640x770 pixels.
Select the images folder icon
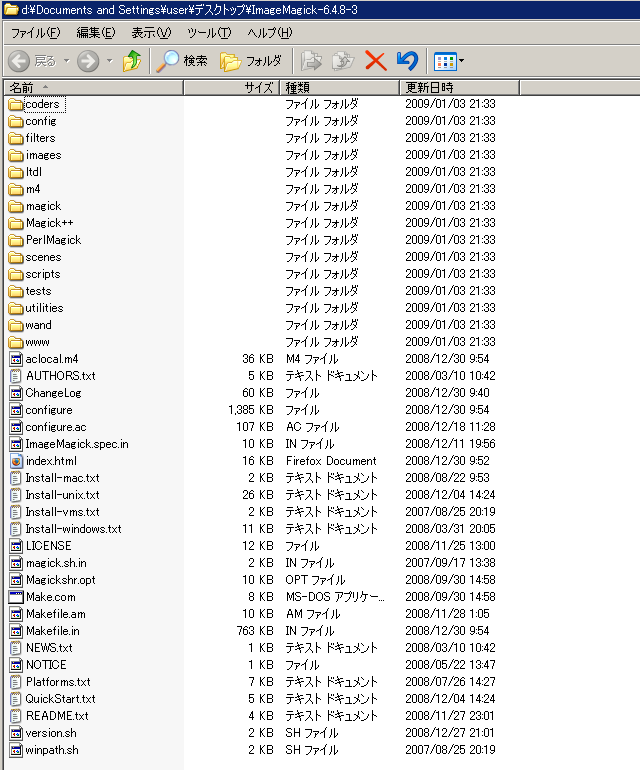pos(16,155)
